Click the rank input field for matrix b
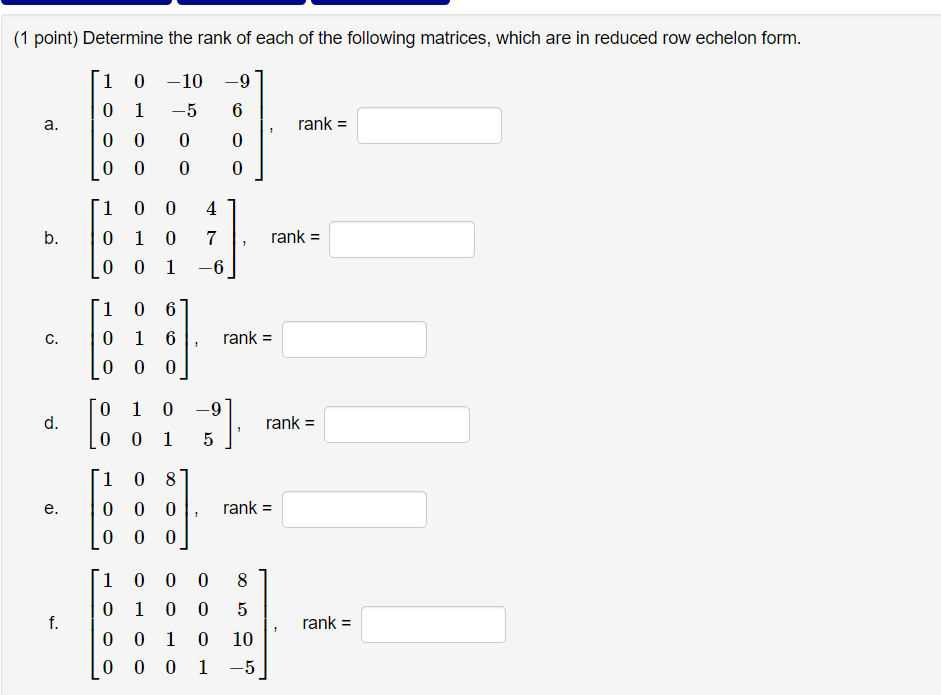The width and height of the screenshot is (941, 695). [x=401, y=239]
